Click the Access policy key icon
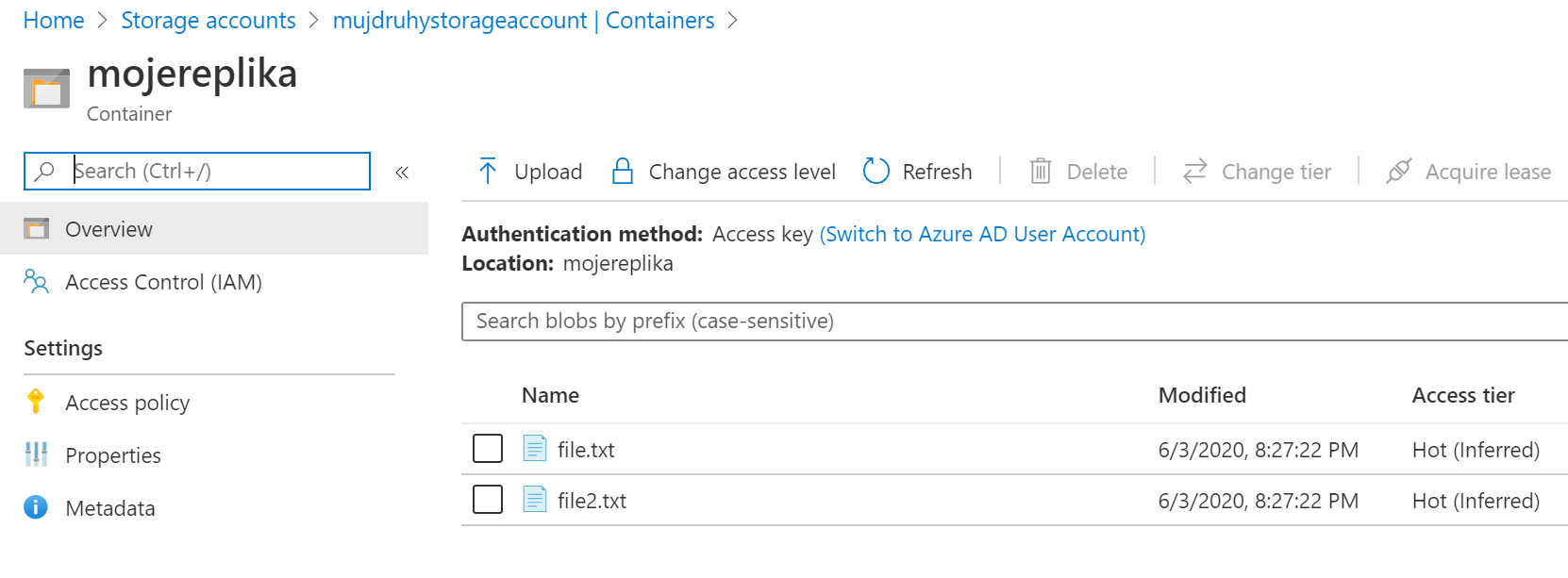1568x578 pixels. 36,402
